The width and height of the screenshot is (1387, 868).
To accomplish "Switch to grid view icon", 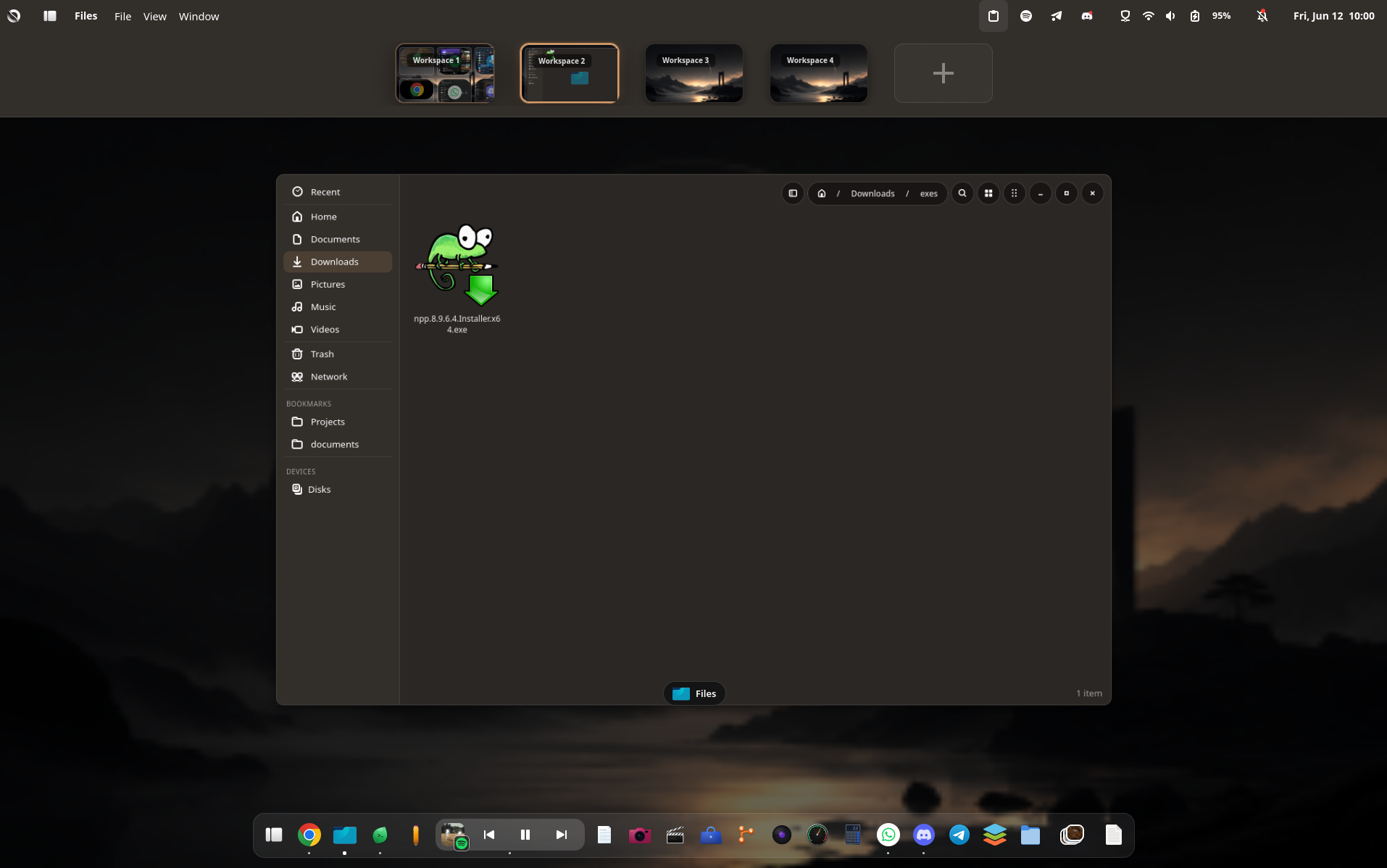I will pyautogui.click(x=988, y=193).
